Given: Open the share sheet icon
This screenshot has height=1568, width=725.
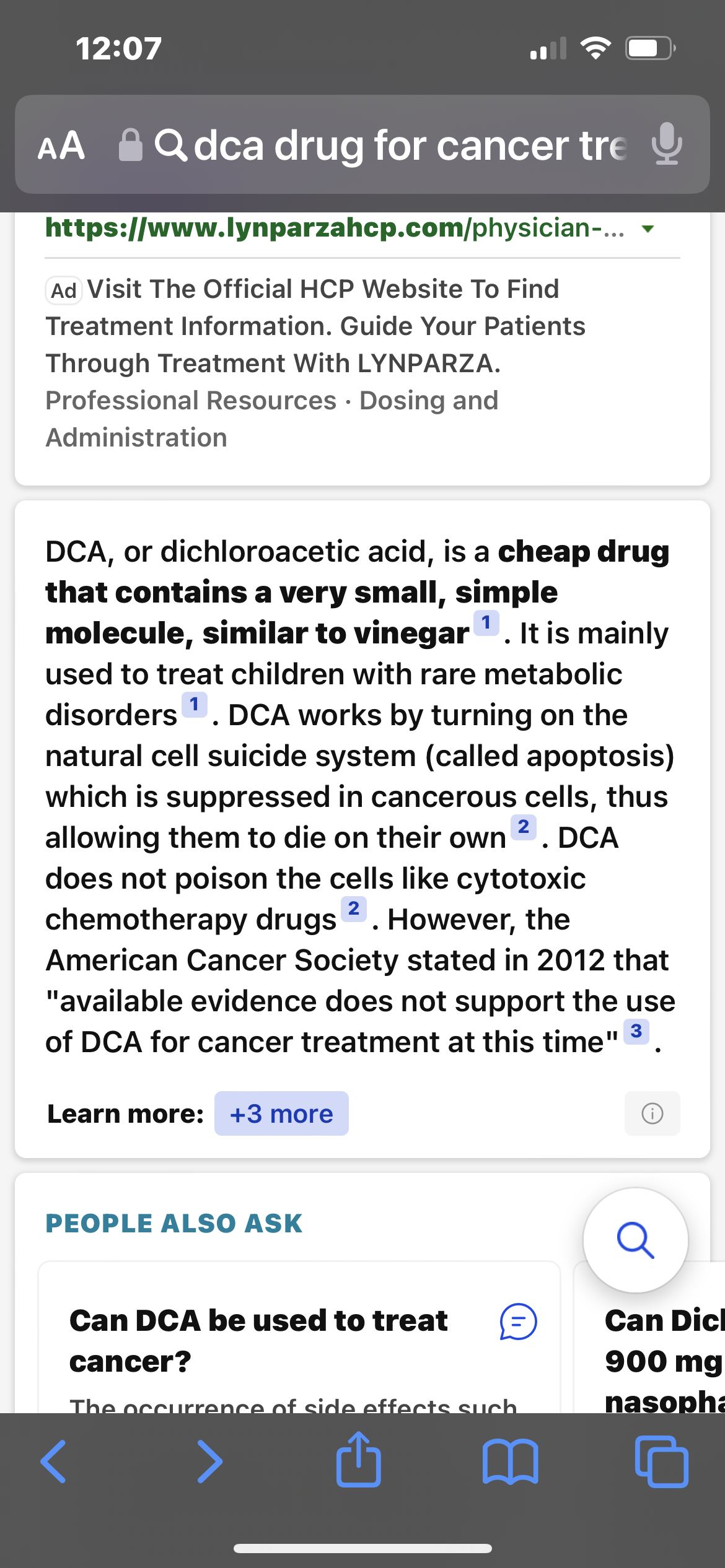Looking at the screenshot, I should [358, 1460].
